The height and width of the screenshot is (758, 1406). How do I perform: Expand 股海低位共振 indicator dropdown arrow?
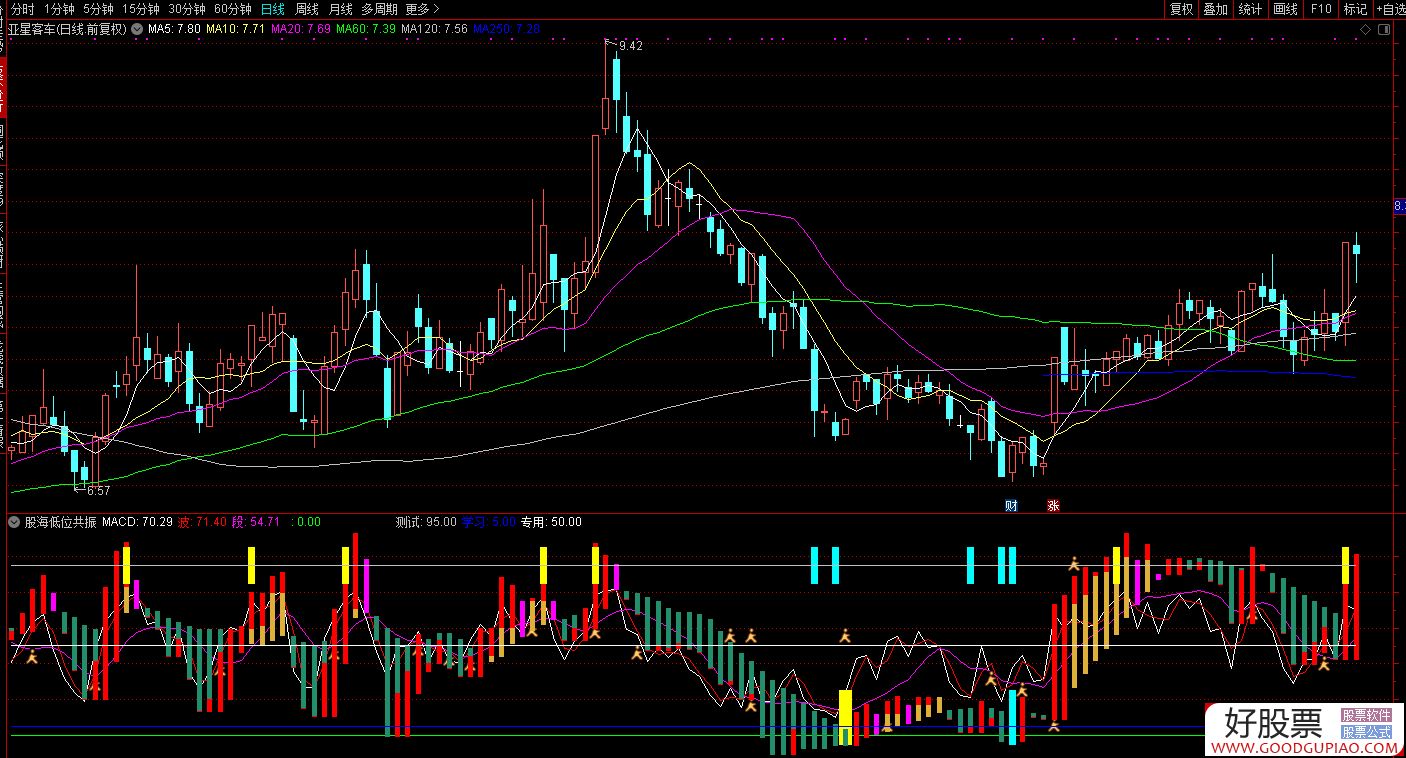click(x=14, y=522)
